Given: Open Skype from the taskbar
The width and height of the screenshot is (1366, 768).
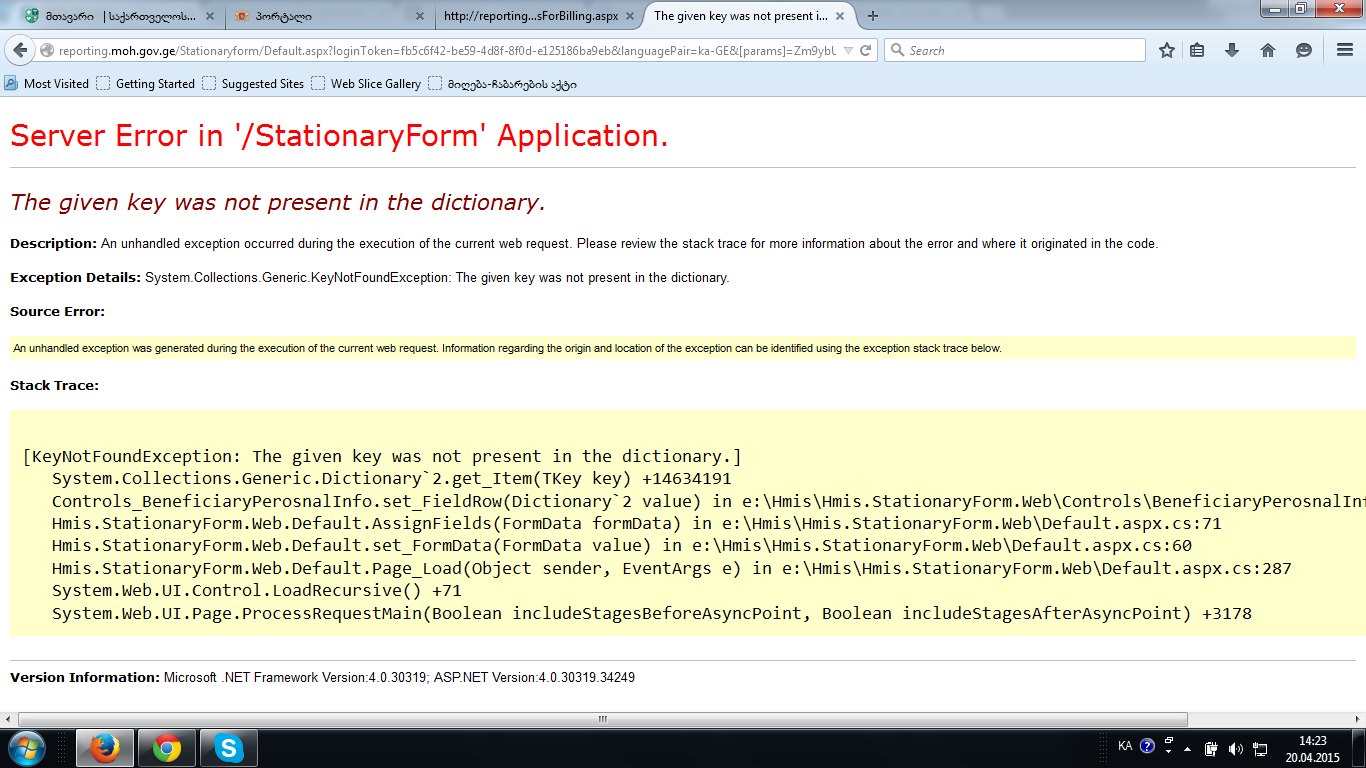Looking at the screenshot, I should (229, 748).
